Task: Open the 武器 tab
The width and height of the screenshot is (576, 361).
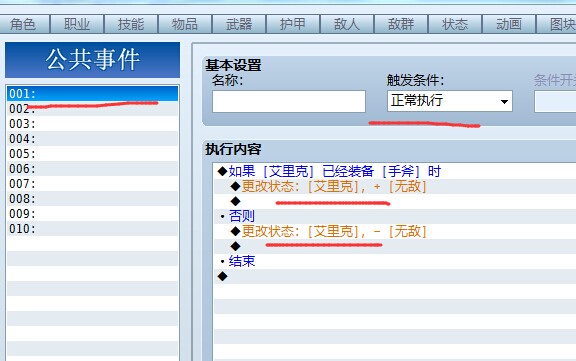Action: click(239, 24)
